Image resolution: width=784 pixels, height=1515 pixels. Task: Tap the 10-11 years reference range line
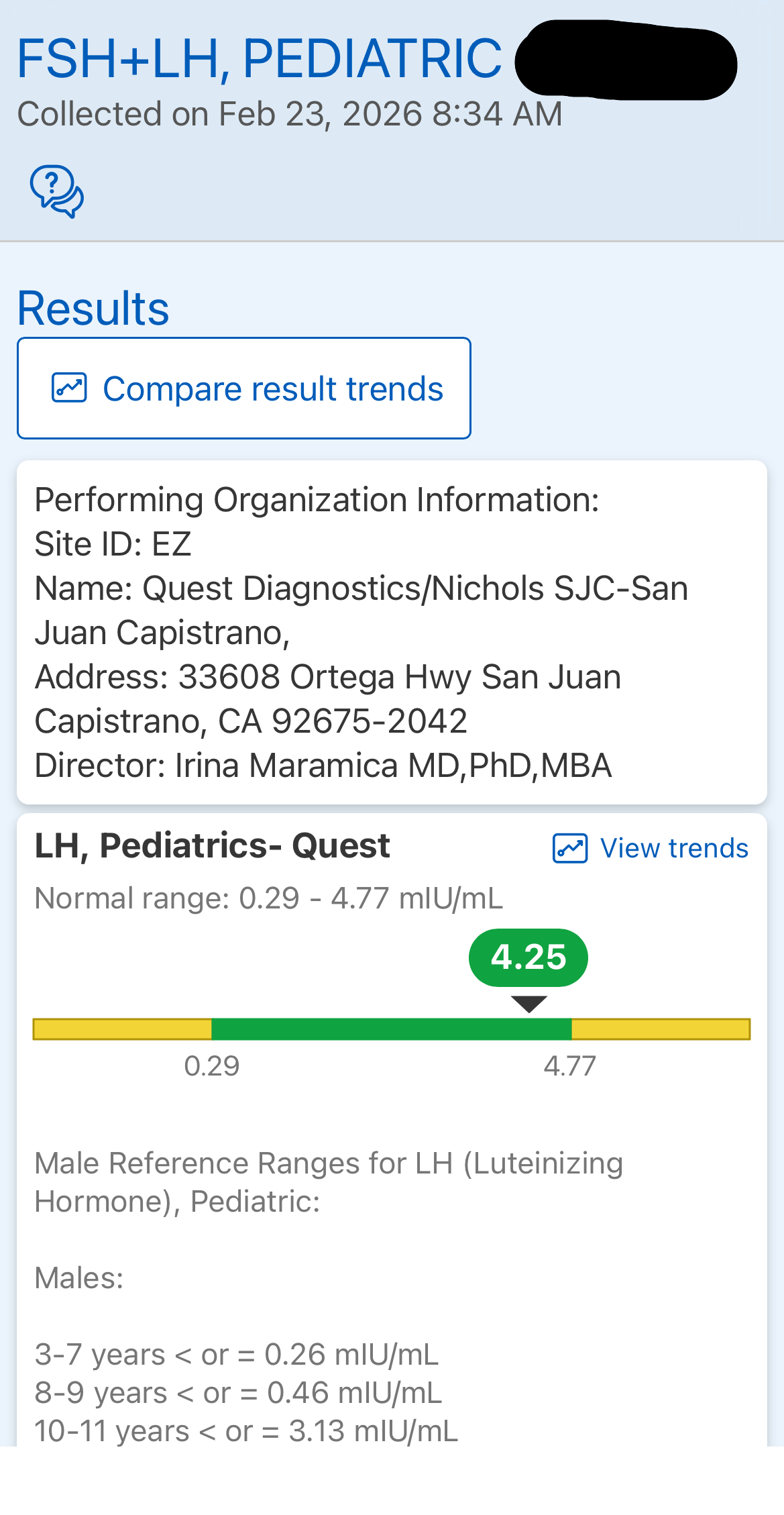click(246, 1431)
